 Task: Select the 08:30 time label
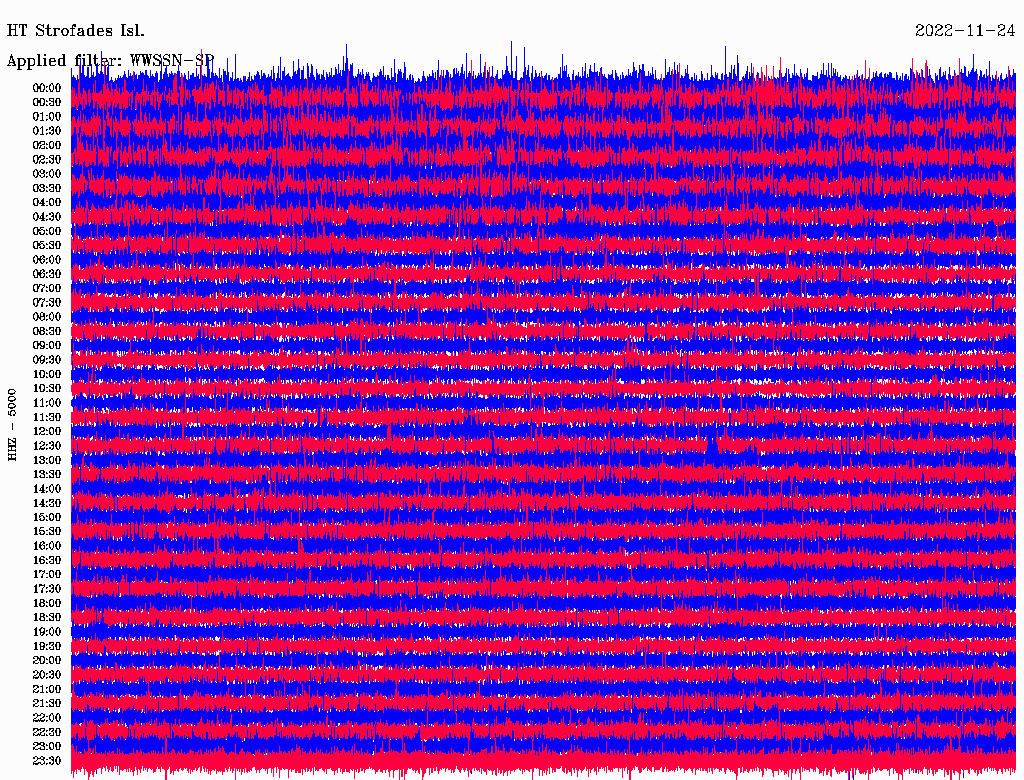coord(47,331)
